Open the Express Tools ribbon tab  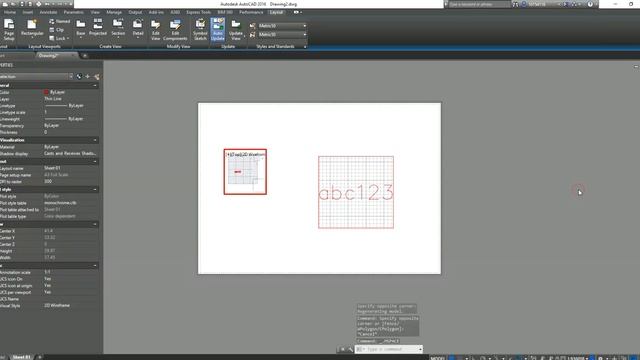(198, 12)
